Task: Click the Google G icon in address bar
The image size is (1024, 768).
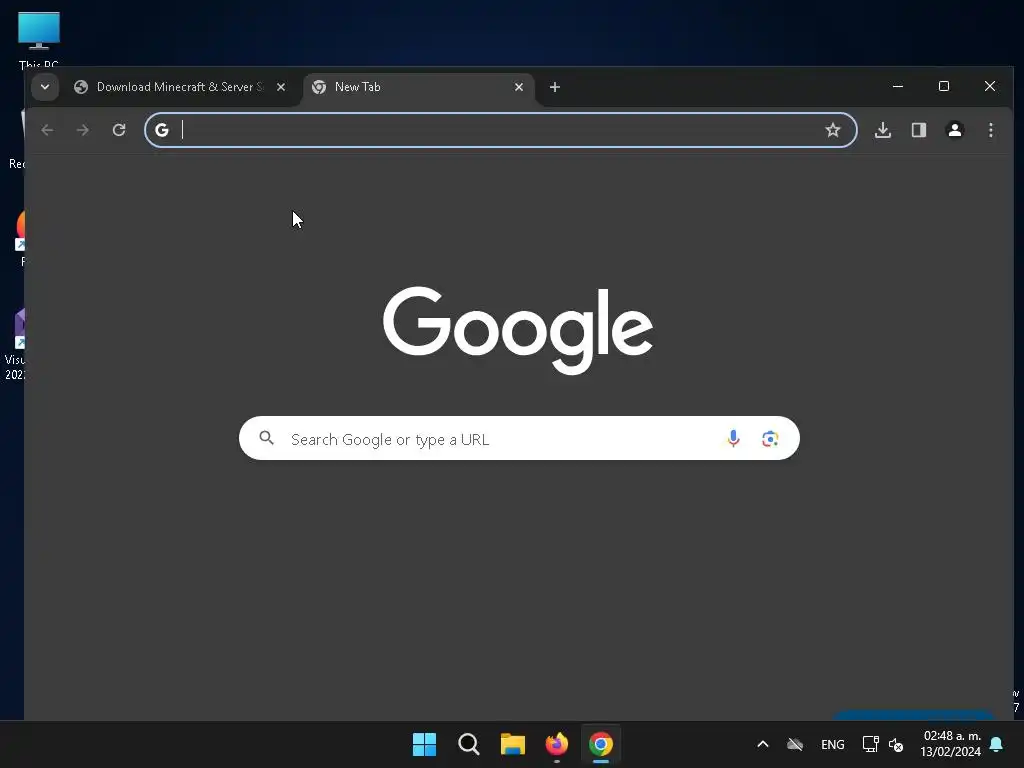Action: (162, 130)
